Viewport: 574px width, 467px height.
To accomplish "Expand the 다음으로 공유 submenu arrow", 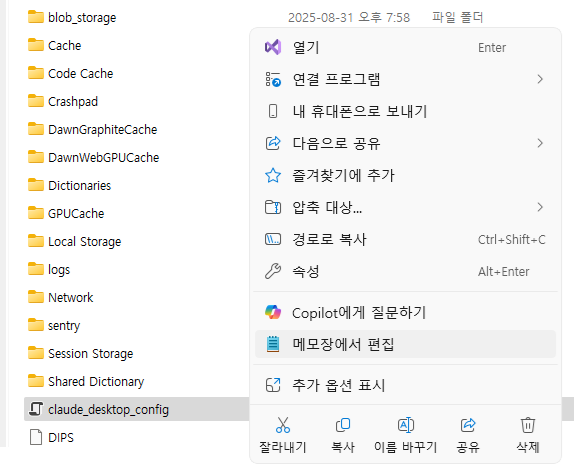I will pyautogui.click(x=540, y=143).
